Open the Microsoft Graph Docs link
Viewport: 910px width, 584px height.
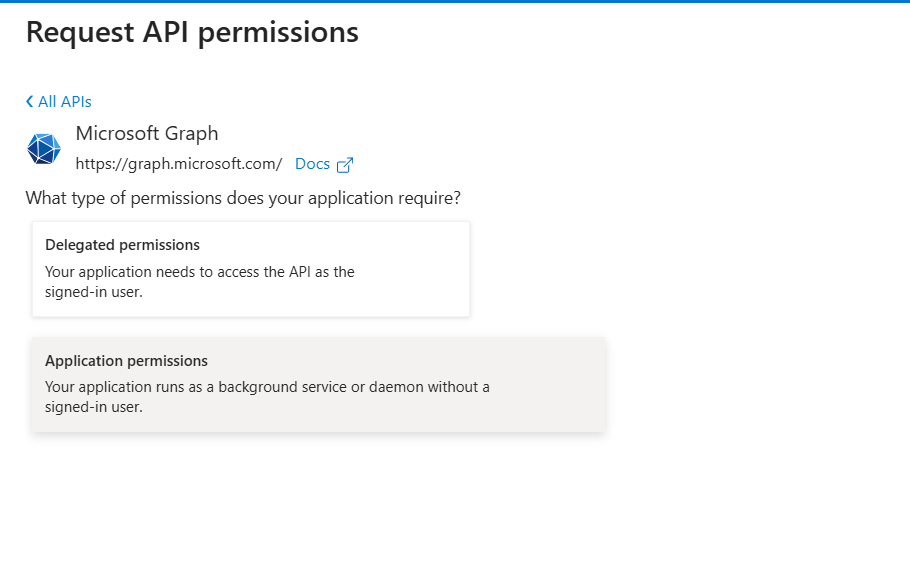coord(309,163)
